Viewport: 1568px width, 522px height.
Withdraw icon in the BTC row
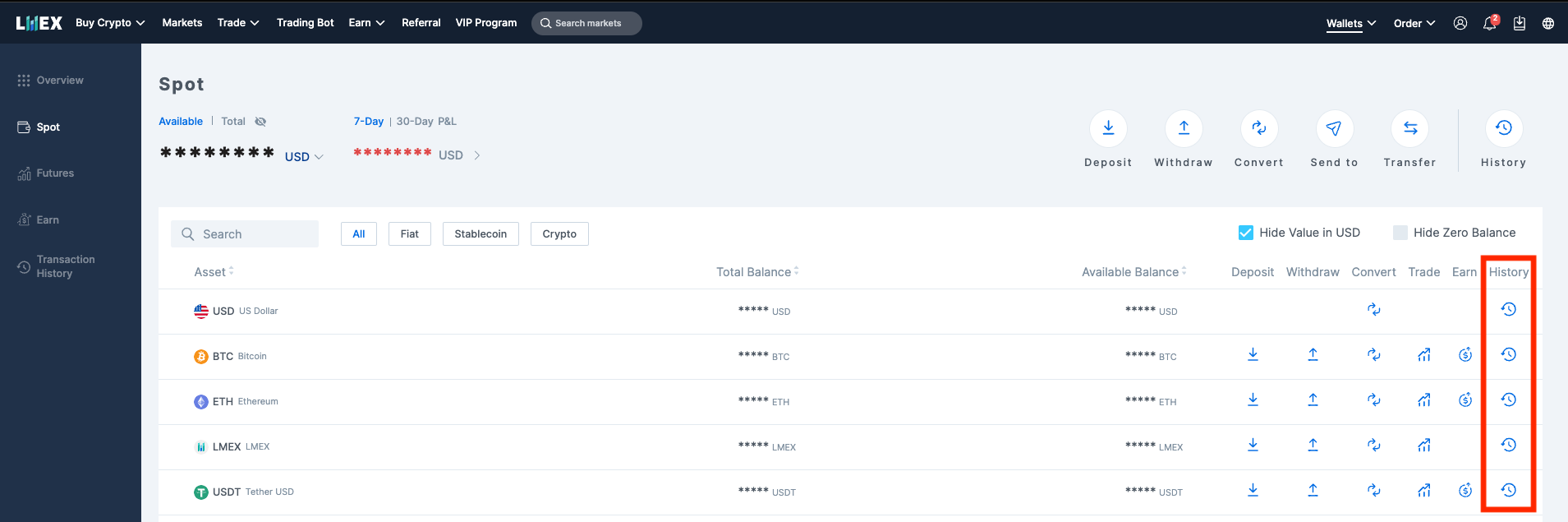[x=1313, y=355]
